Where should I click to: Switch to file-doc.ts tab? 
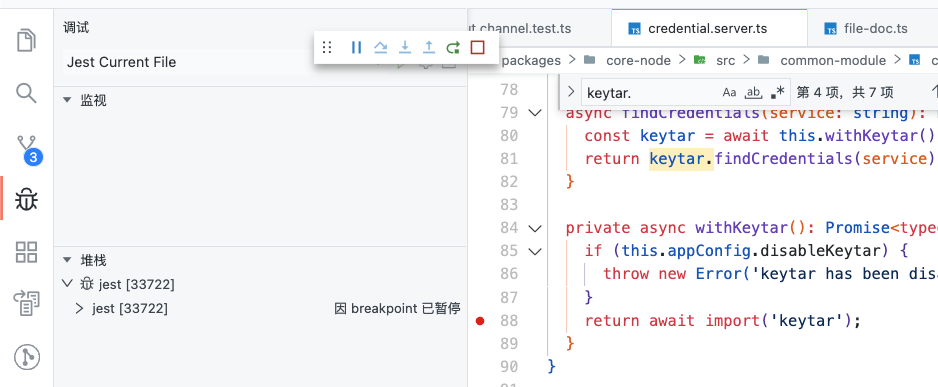click(876, 28)
